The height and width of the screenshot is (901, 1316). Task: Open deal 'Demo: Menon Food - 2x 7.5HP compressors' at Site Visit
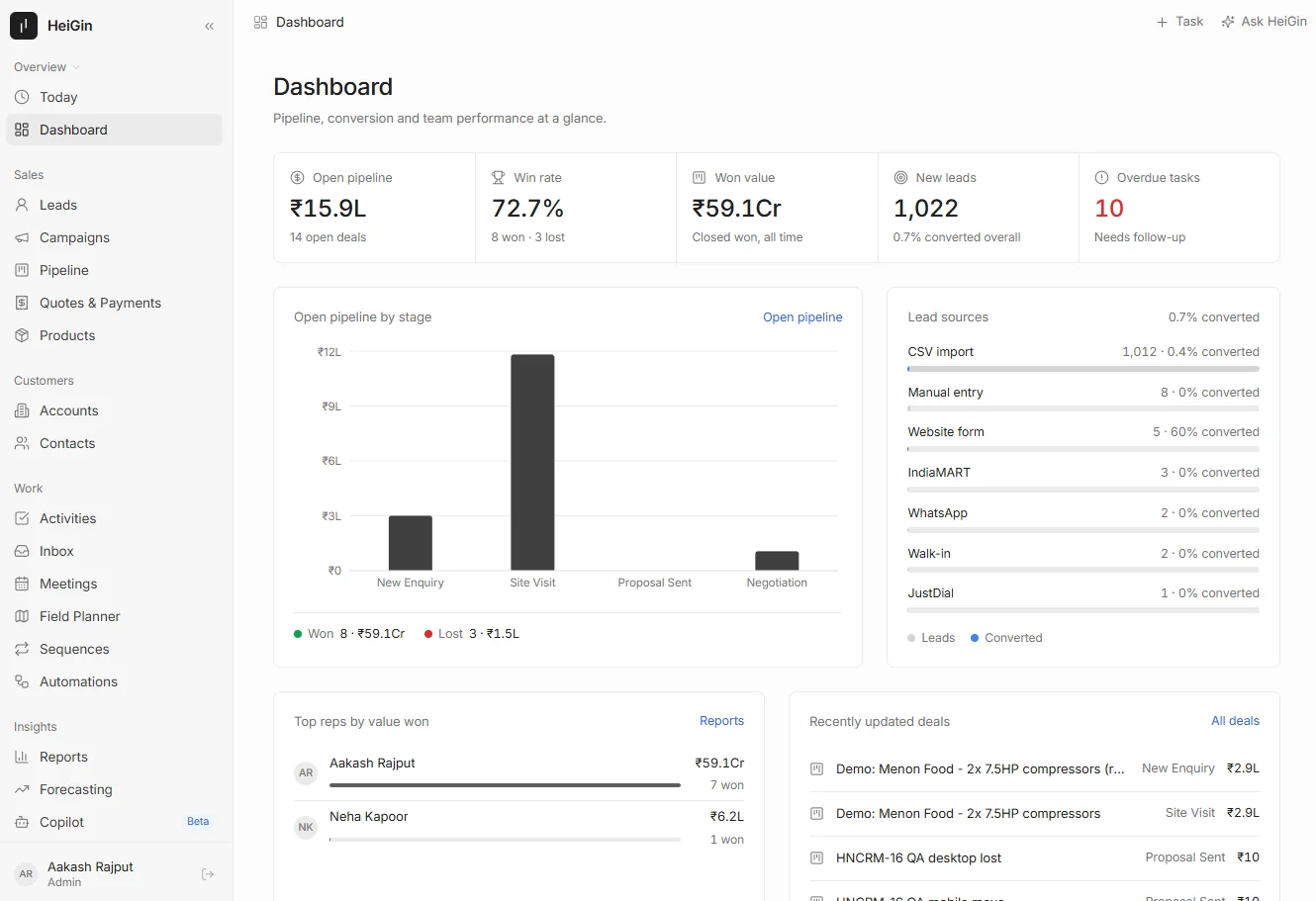1034,813
